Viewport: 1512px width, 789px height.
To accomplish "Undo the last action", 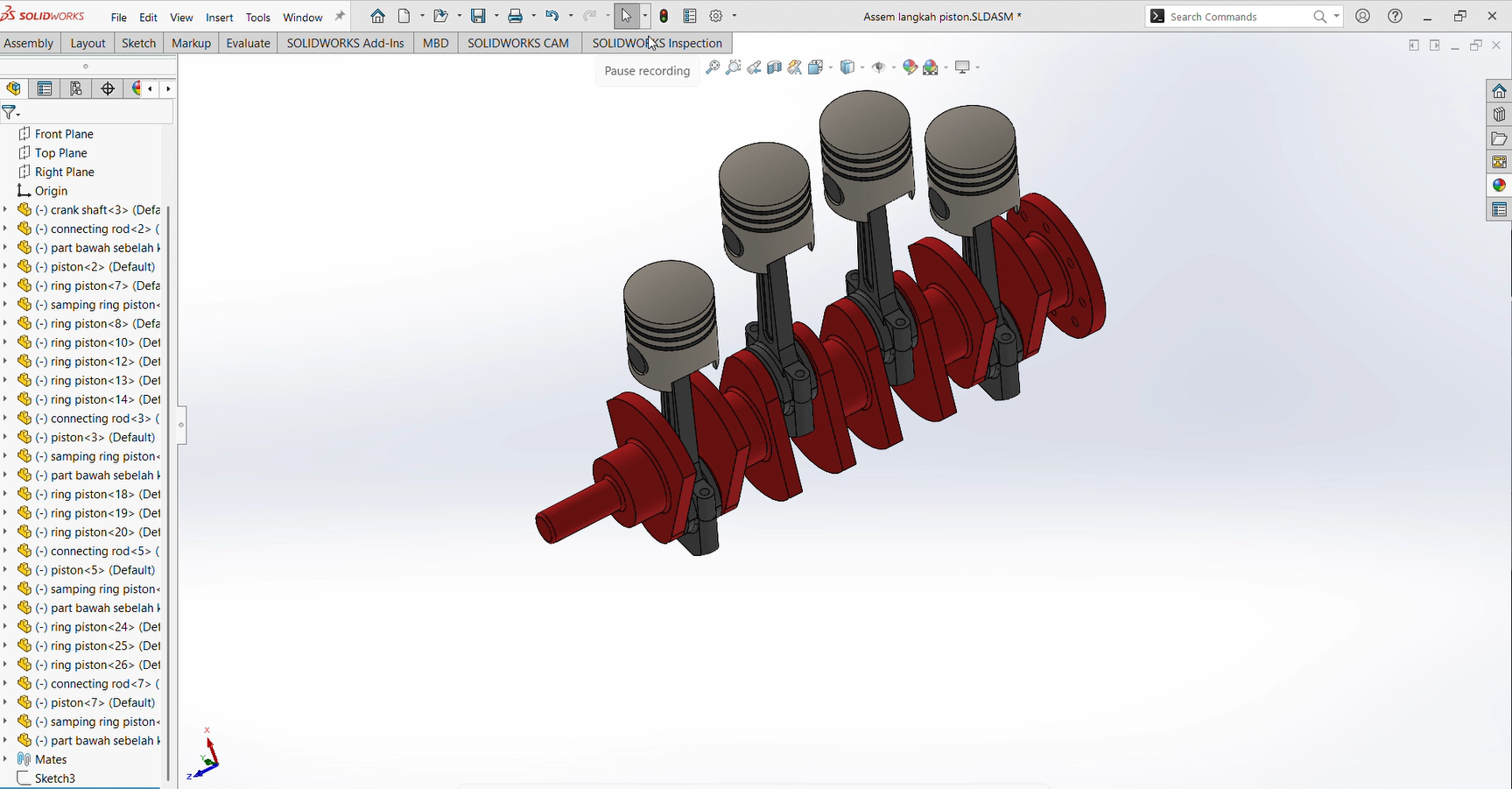I will coord(552,17).
